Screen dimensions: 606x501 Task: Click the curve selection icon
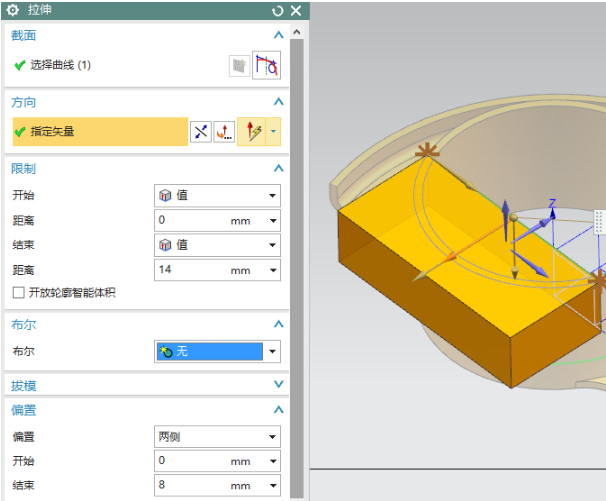pos(266,66)
